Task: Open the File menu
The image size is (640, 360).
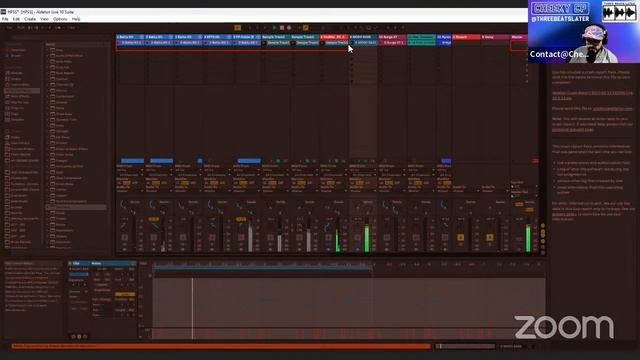Action: point(5,19)
